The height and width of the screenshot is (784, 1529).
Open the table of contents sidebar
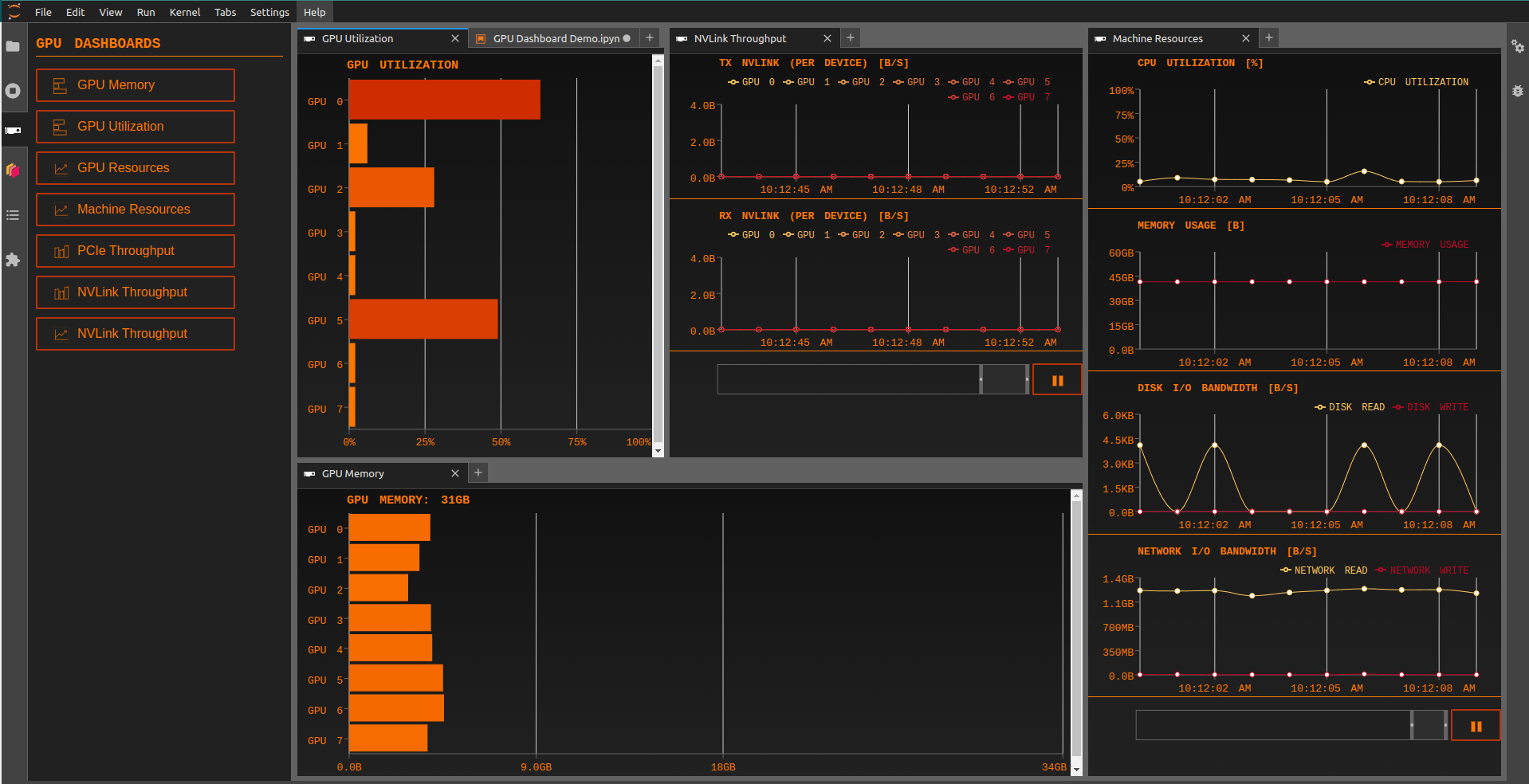14,215
